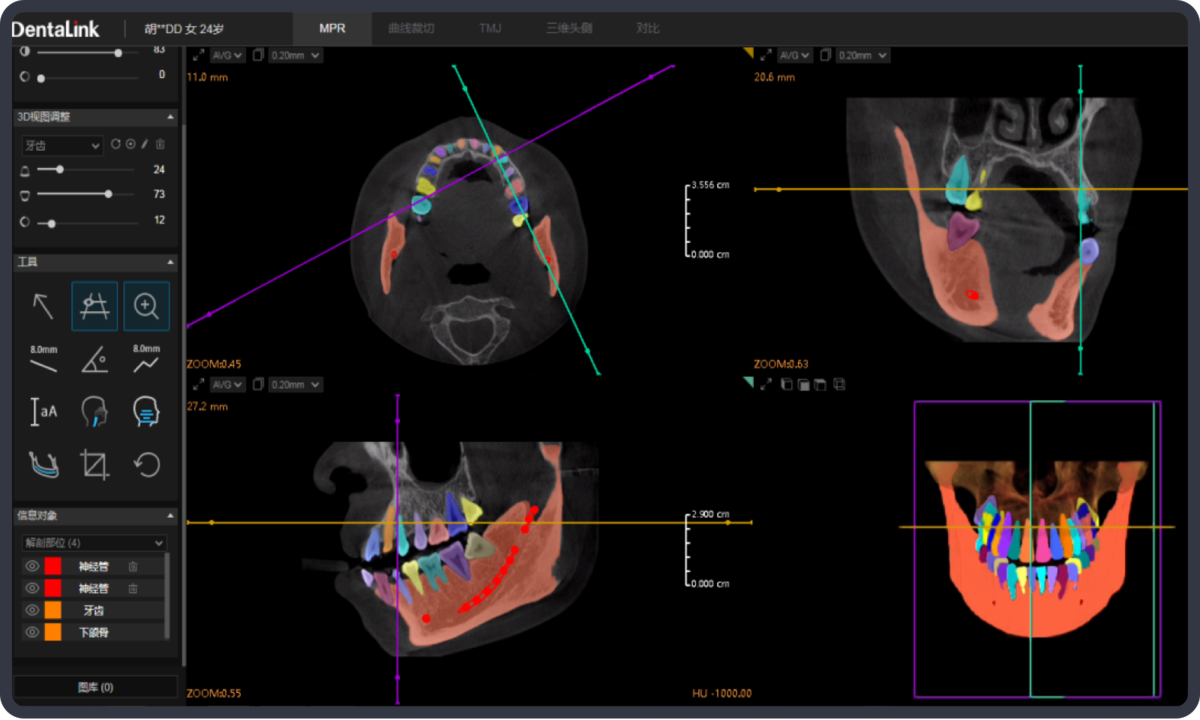This screenshot has width=1200, height=720.
Task: Open the TMJ tab
Action: tap(490, 28)
